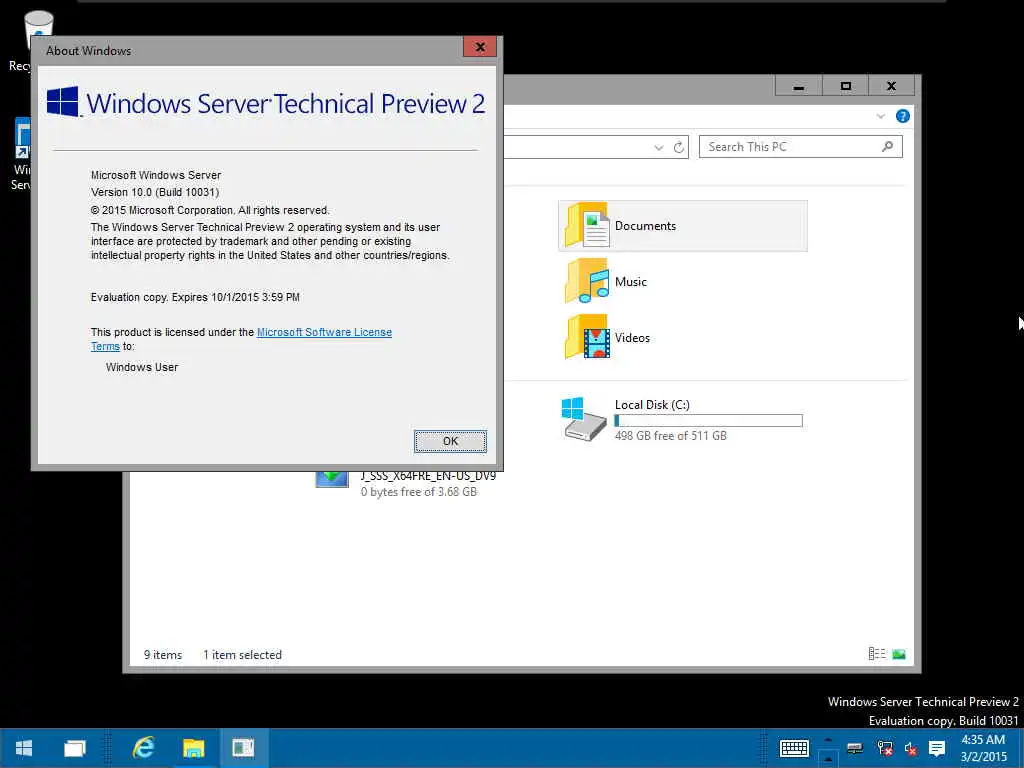Click the 'Version 10.0 (Build 10031)' text
The height and width of the screenshot is (768, 1024).
pos(155,193)
